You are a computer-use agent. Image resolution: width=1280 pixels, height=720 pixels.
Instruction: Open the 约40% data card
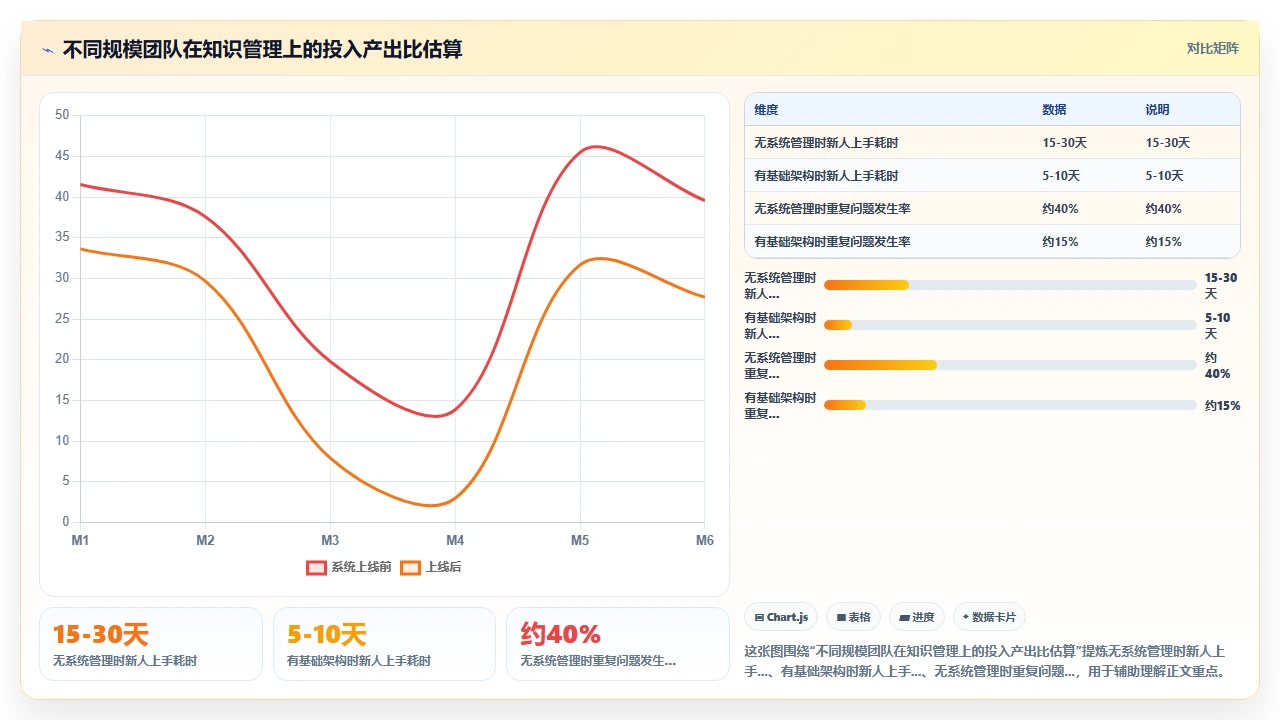click(618, 644)
